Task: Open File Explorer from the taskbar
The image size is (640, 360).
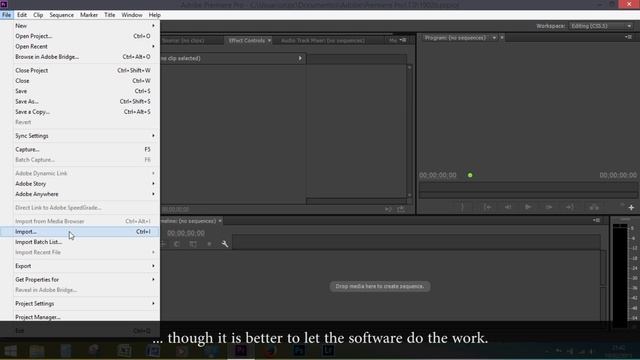Action: [37, 350]
